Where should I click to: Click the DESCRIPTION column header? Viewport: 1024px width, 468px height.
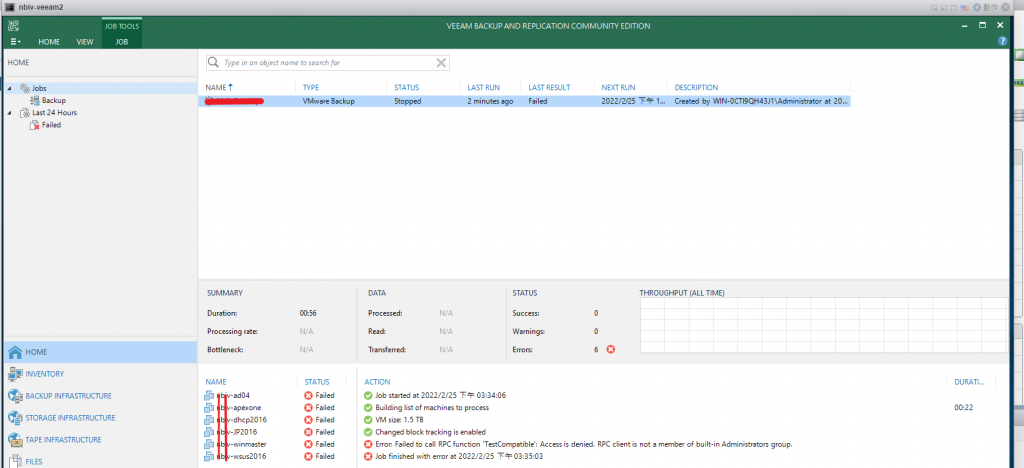tap(696, 87)
